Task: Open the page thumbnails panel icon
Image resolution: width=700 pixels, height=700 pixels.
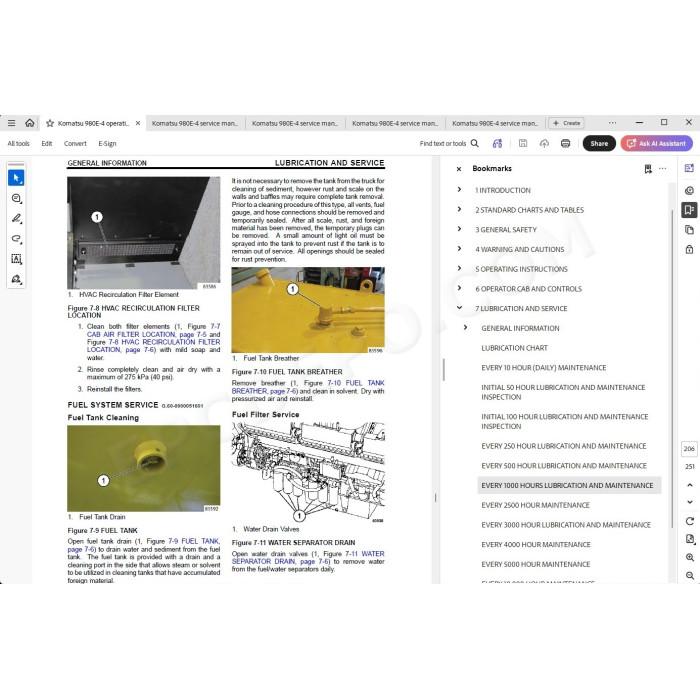Action: (689, 229)
